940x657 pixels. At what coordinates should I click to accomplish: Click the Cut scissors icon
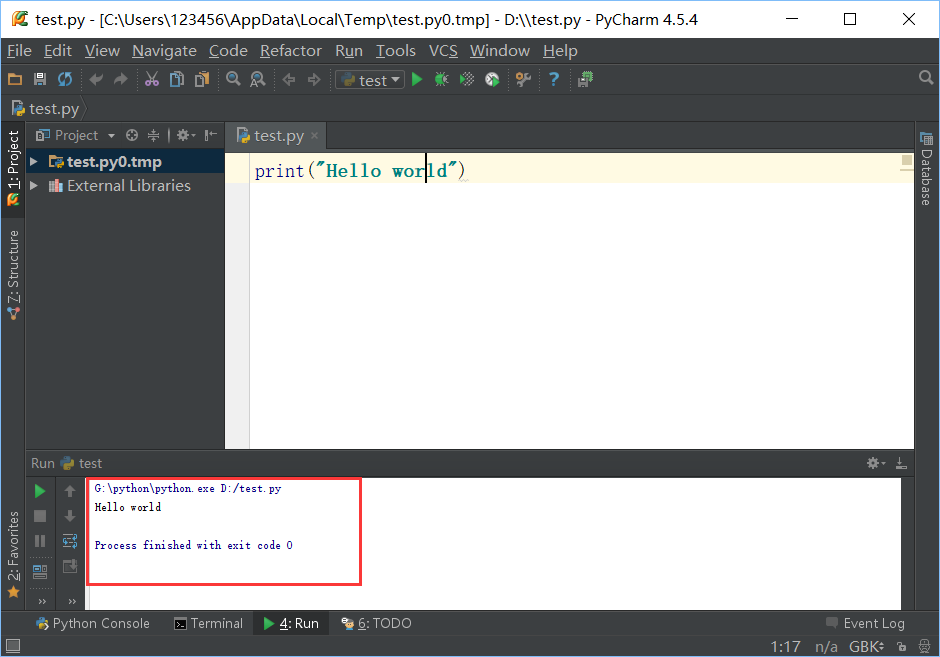(x=152, y=79)
